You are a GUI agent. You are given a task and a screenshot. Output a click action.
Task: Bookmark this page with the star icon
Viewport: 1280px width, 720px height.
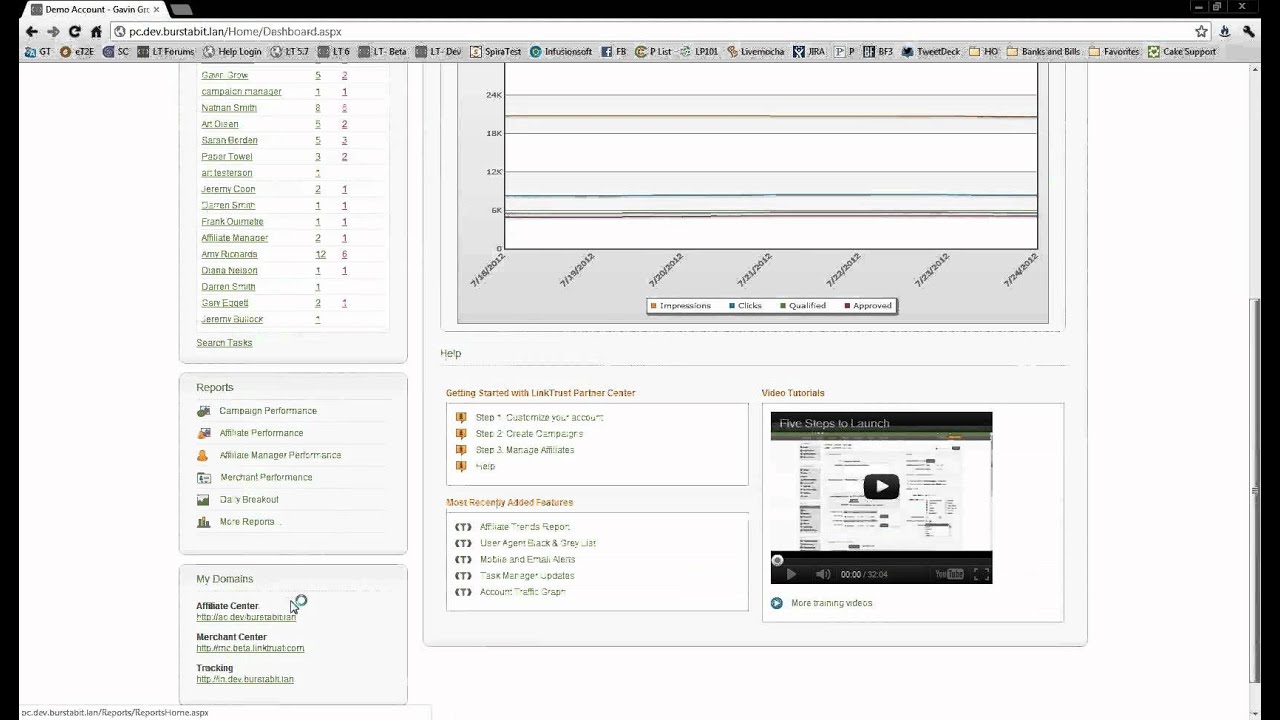[x=1202, y=32]
